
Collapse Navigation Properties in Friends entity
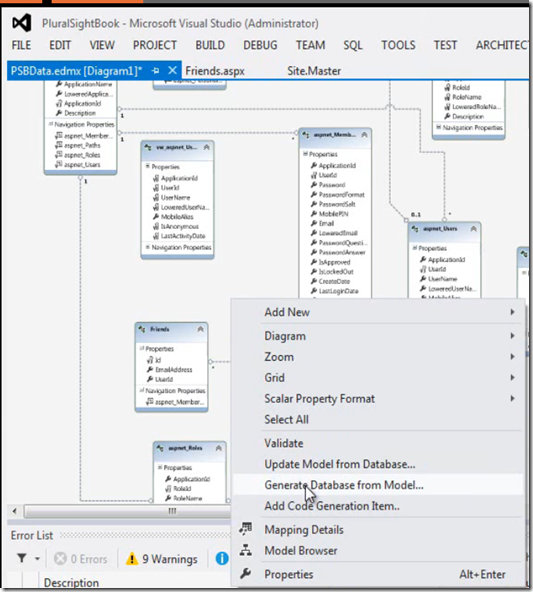point(142,390)
